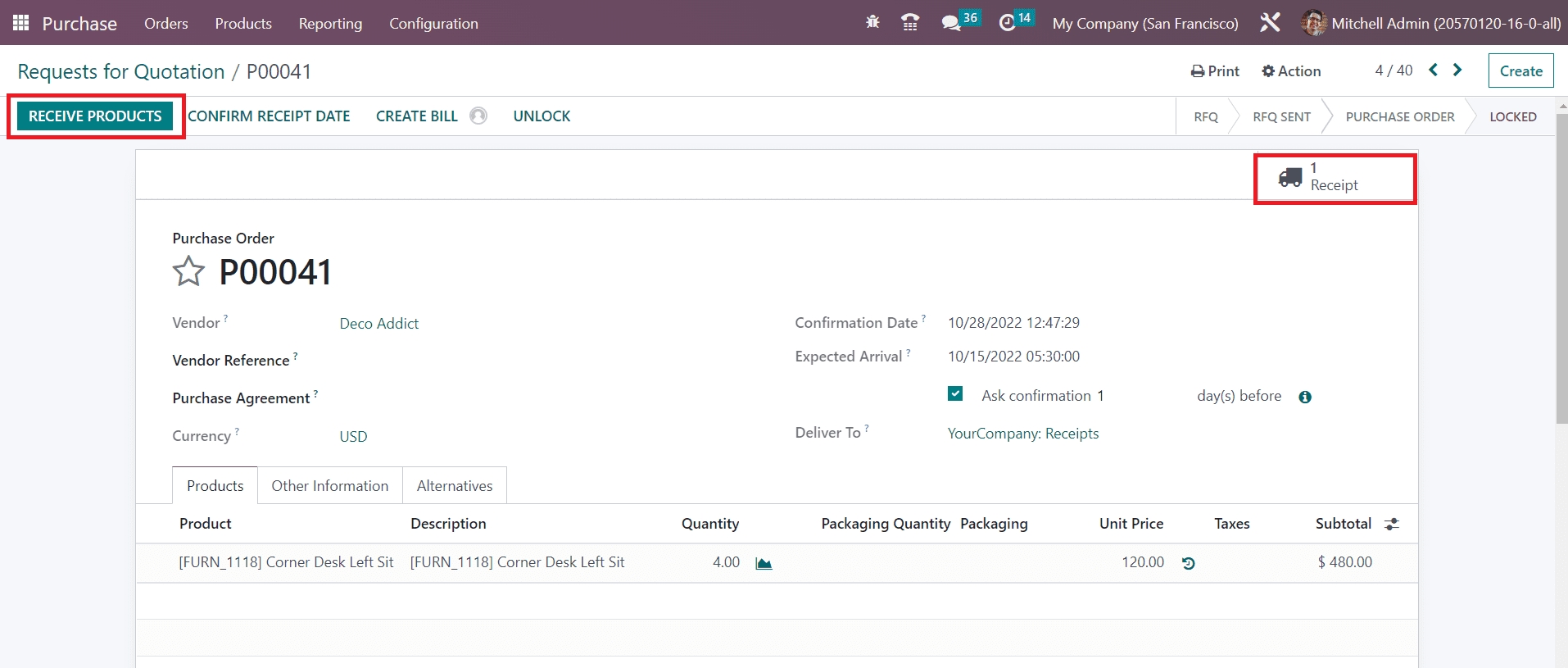Click the bug debug tools icon
The image size is (1568, 668).
[872, 22]
